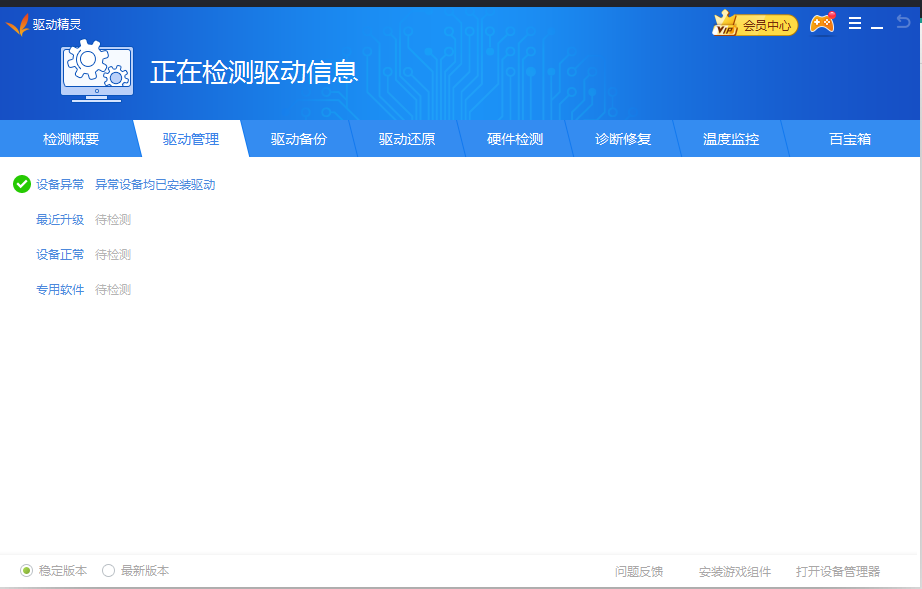The width and height of the screenshot is (922, 589).
Task: Open the 温度监控 tab
Action: [731, 139]
